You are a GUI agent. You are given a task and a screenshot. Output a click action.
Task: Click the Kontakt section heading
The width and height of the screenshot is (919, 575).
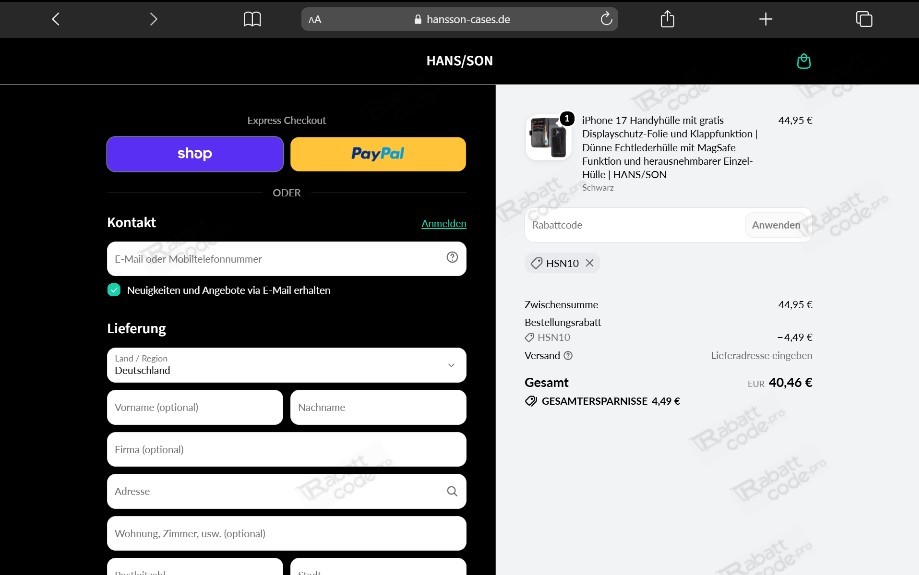[131, 222]
